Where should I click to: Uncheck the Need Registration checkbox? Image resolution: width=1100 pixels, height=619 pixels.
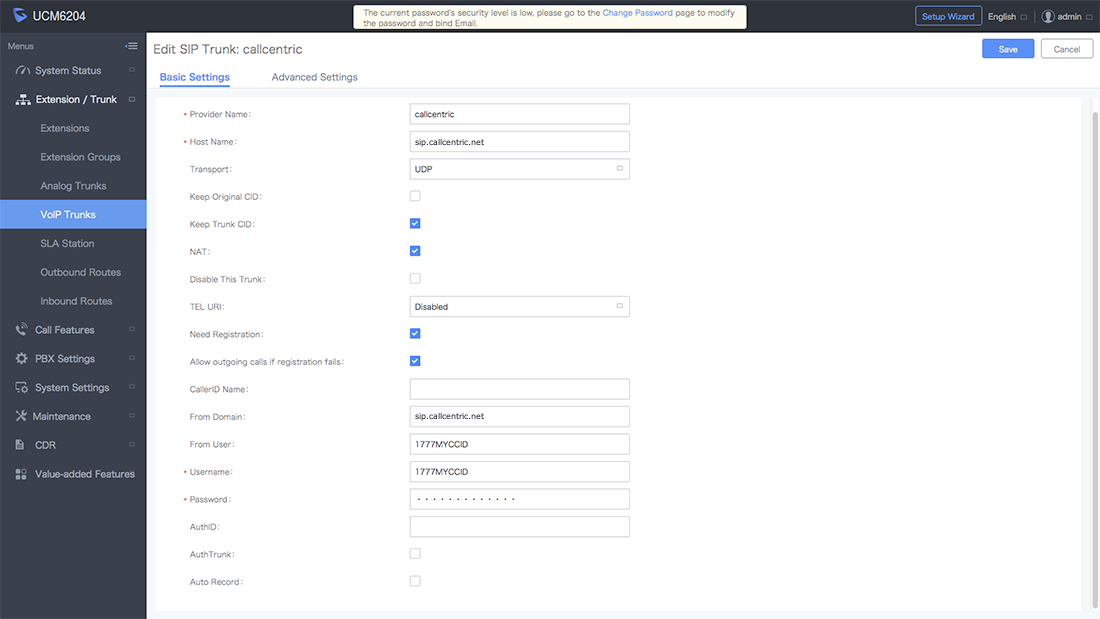point(415,333)
